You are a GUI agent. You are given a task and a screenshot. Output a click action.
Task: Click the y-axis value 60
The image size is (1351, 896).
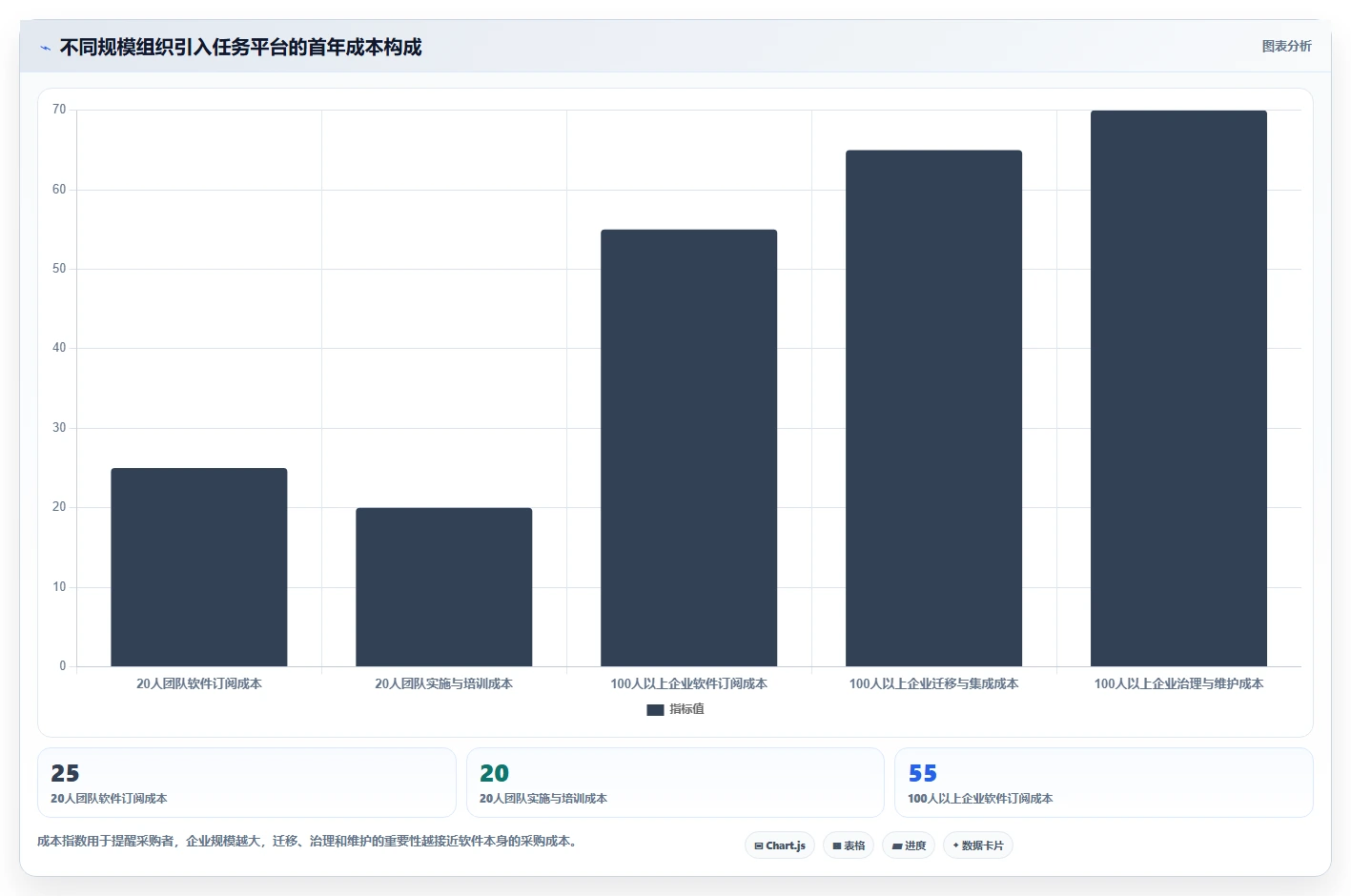pyautogui.click(x=59, y=190)
